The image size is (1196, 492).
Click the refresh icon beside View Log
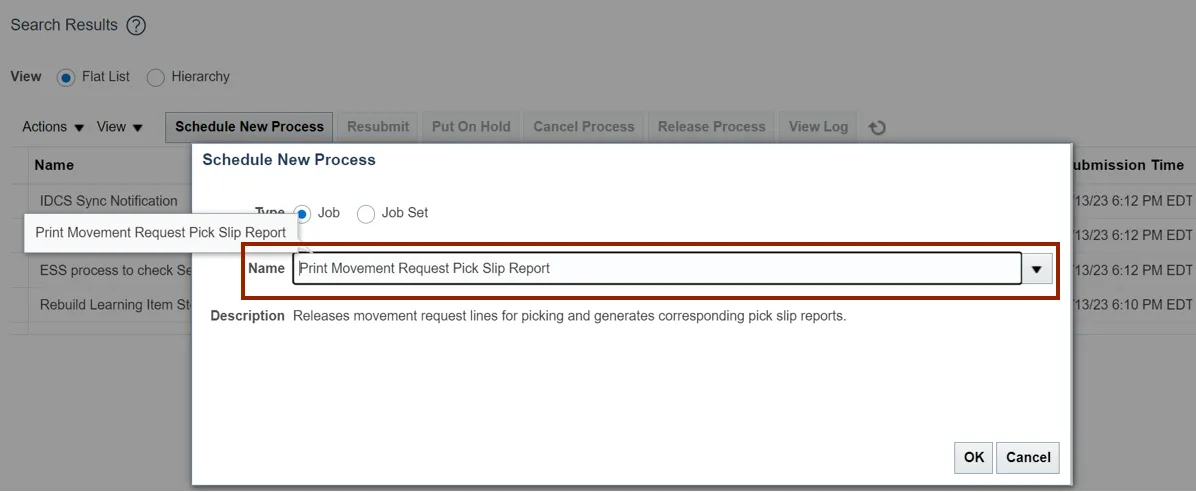(x=877, y=127)
